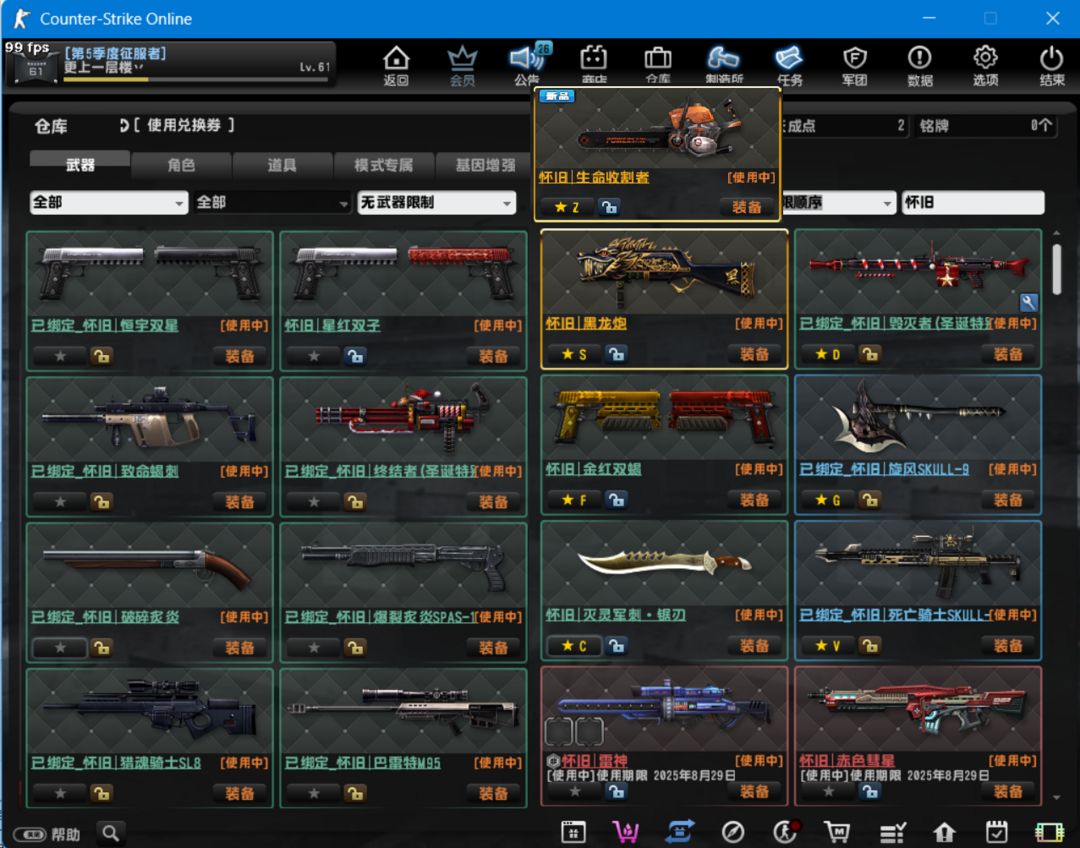The width and height of the screenshot is (1080, 848).
Task: Open the 数据 stats icon
Action: pos(920,65)
